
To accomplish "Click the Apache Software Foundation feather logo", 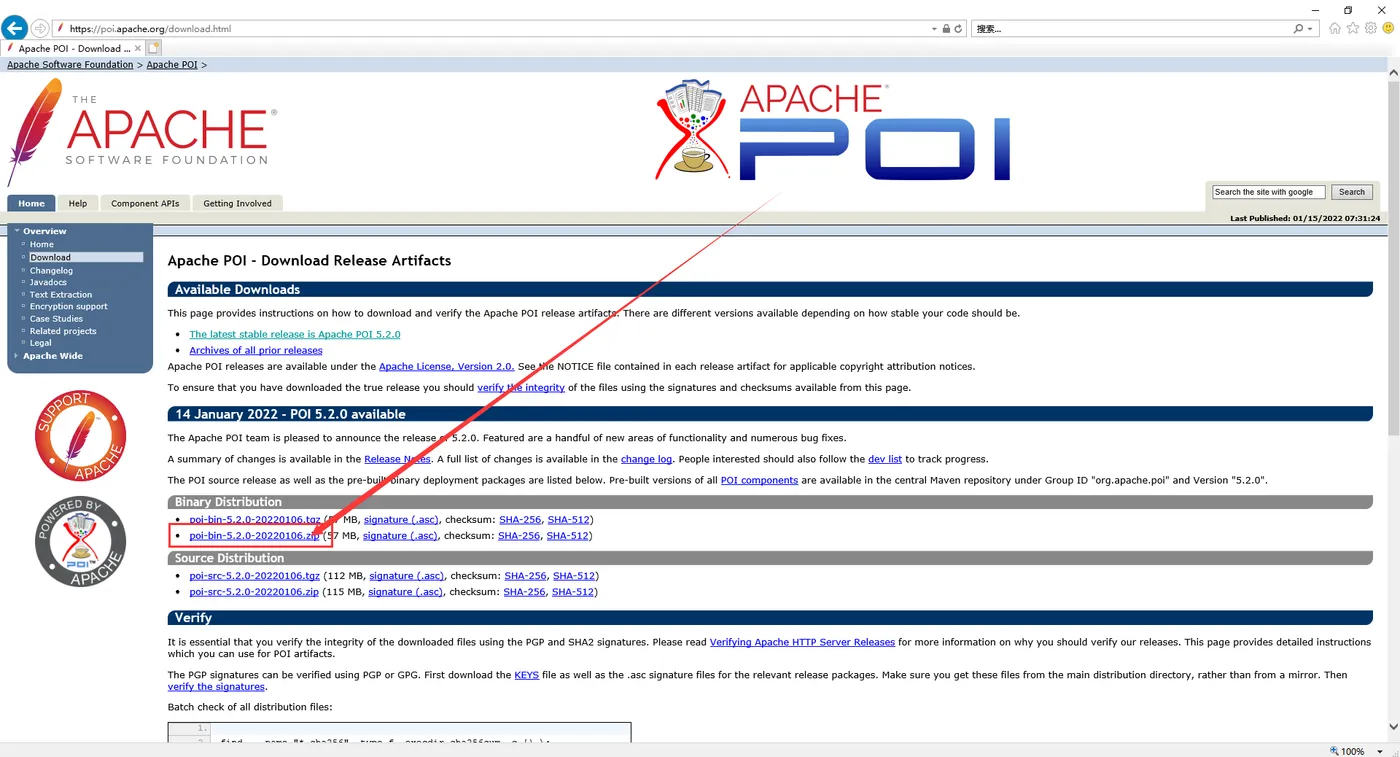I will pyautogui.click(x=141, y=131).
